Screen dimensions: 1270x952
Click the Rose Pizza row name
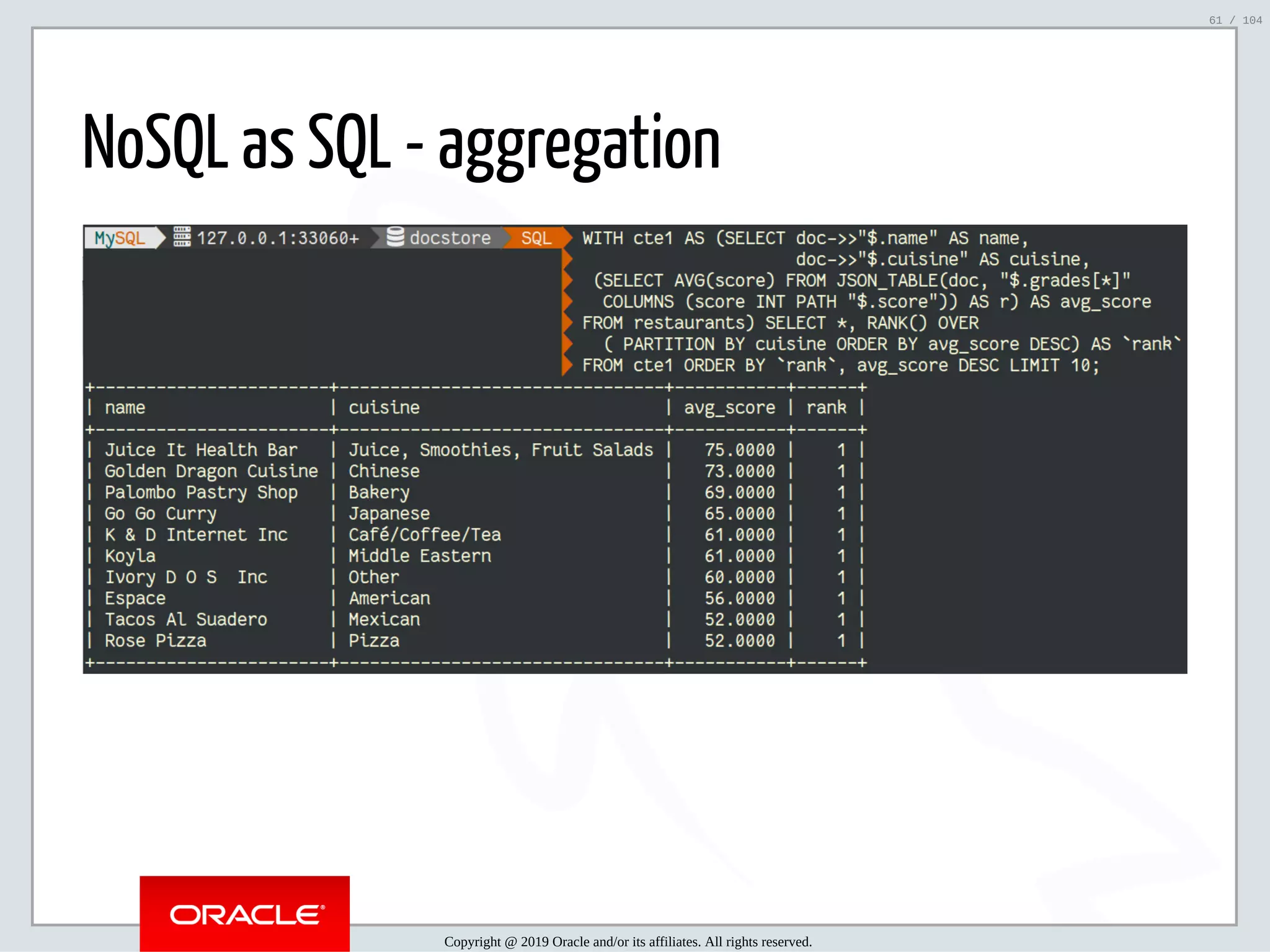(155, 641)
